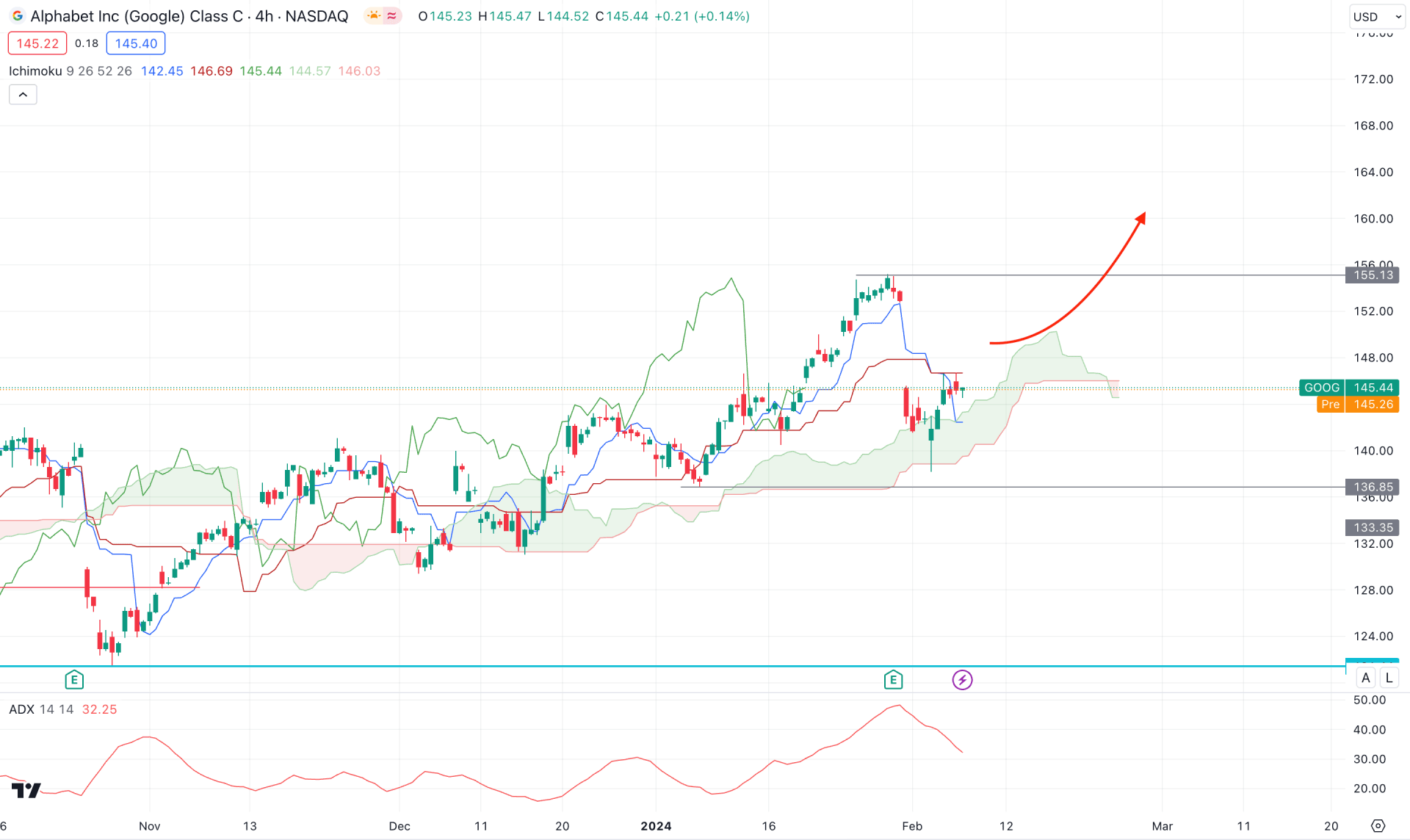Click the Ichimoku leading span B value 146.03

tap(359, 71)
